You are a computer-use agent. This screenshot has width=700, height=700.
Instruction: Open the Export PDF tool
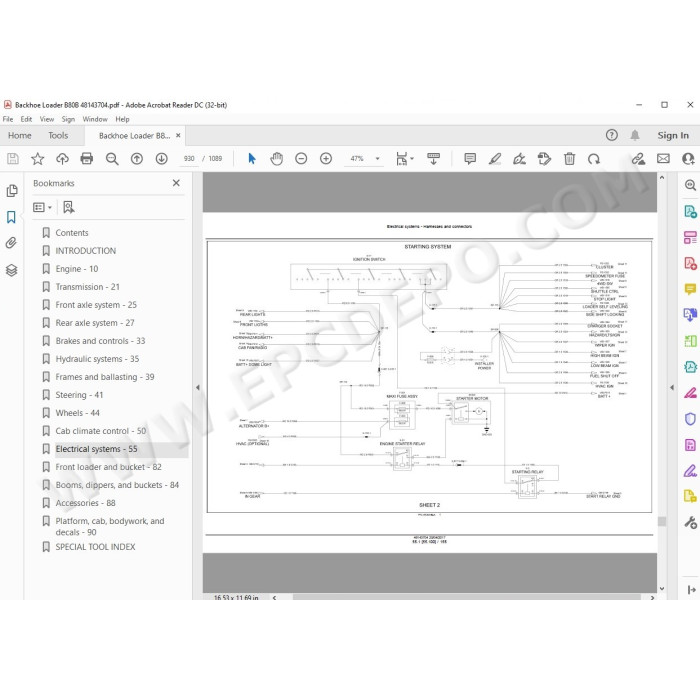click(690, 211)
